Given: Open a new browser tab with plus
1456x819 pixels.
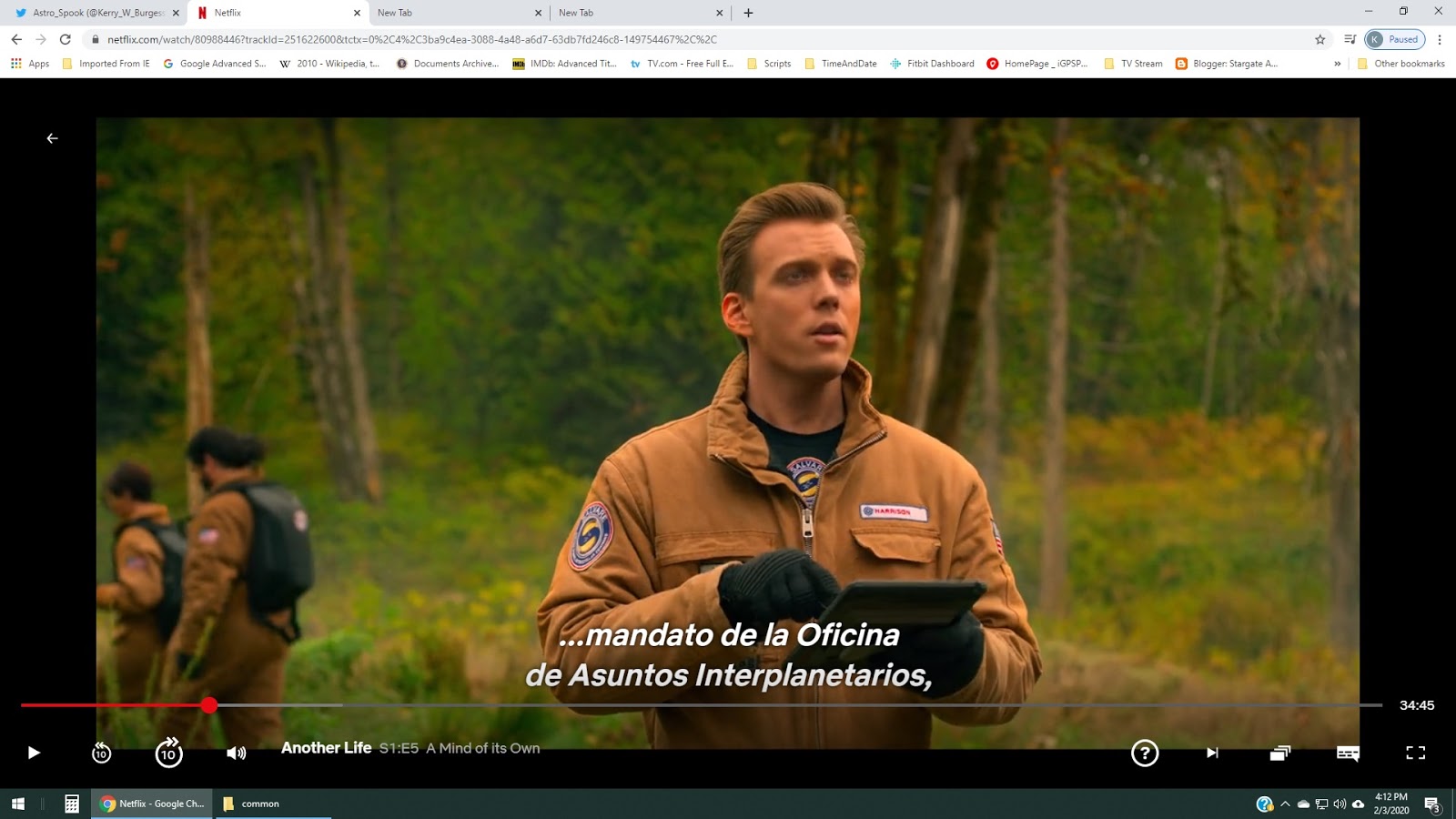Looking at the screenshot, I should (x=748, y=13).
